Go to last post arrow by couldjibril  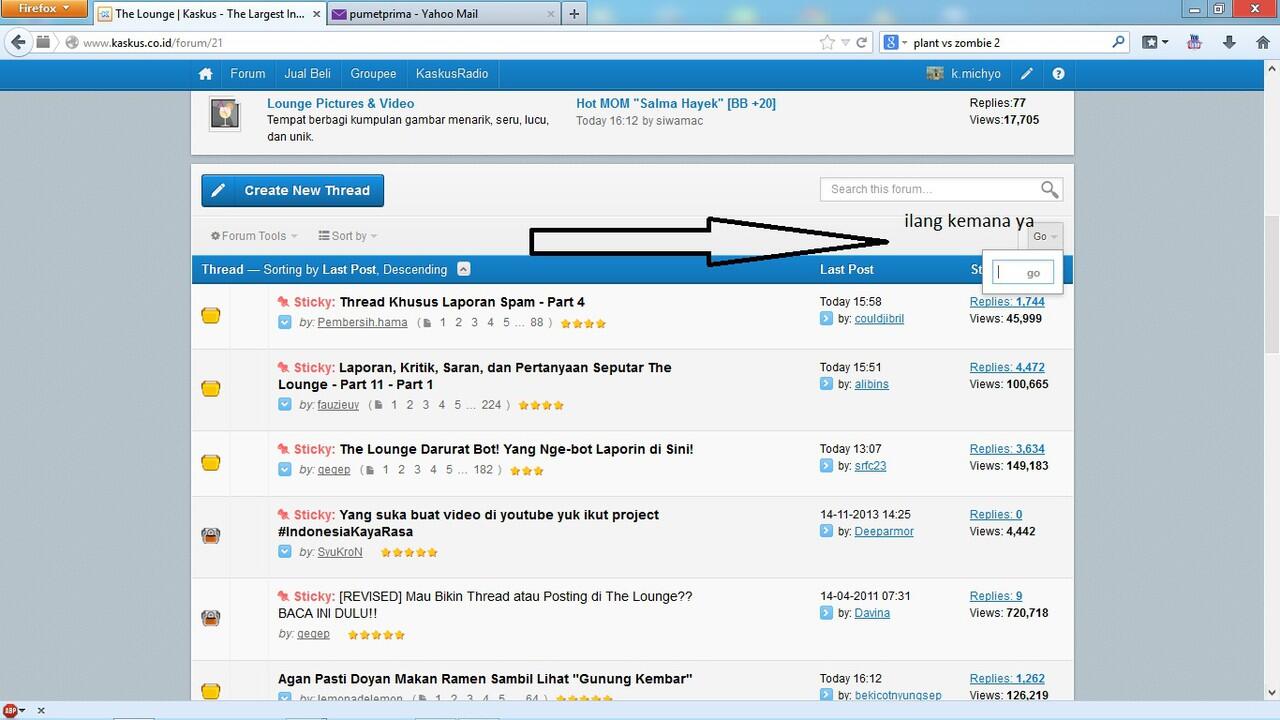826,319
